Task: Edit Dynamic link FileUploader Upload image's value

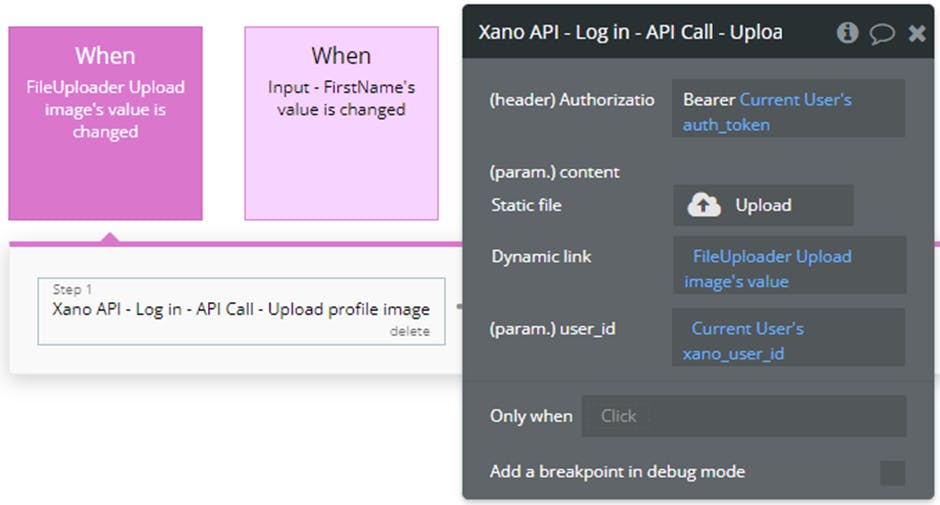Action: [790, 265]
